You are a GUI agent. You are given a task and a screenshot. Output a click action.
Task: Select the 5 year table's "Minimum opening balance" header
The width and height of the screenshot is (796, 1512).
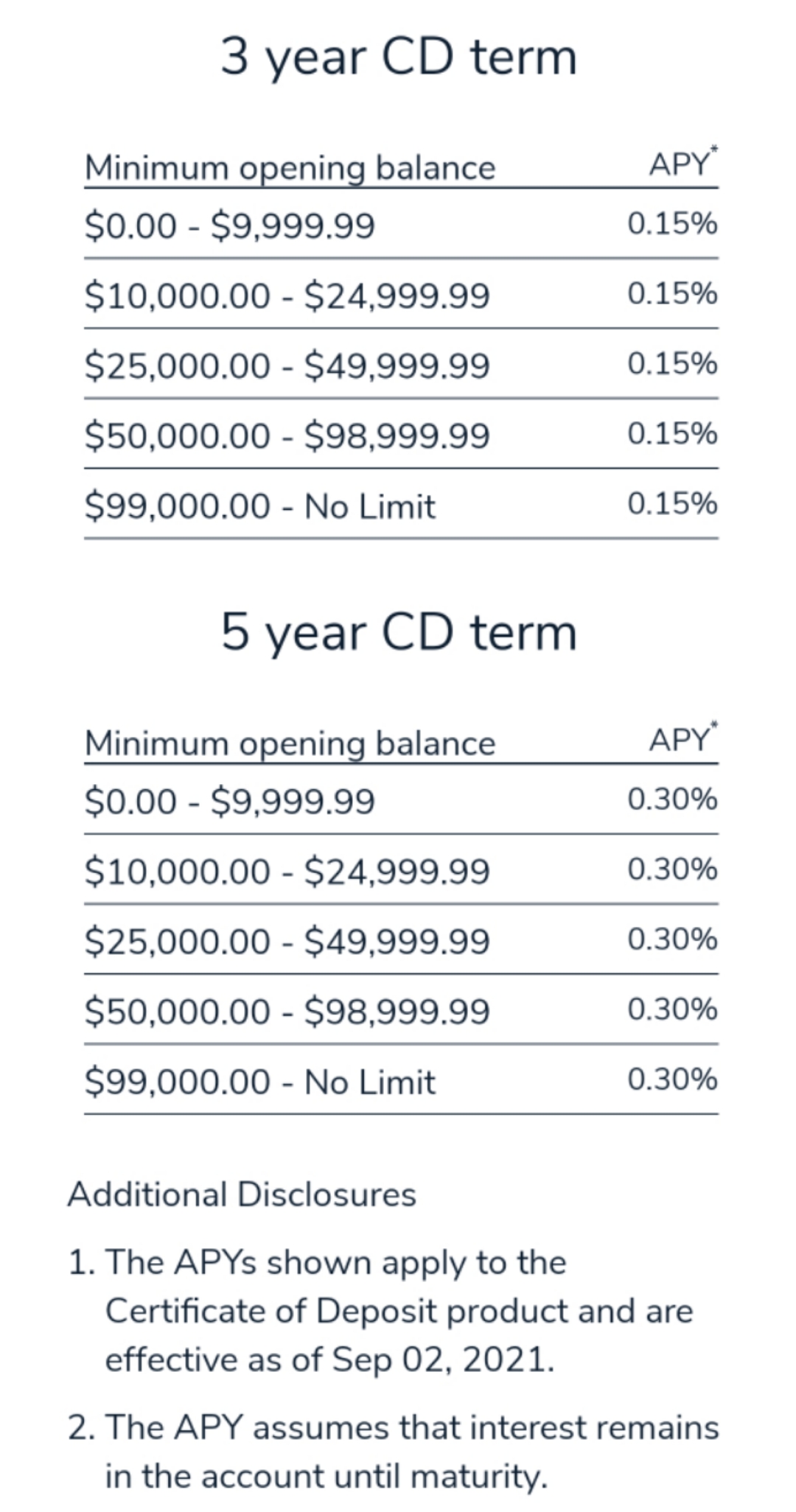tap(290, 743)
